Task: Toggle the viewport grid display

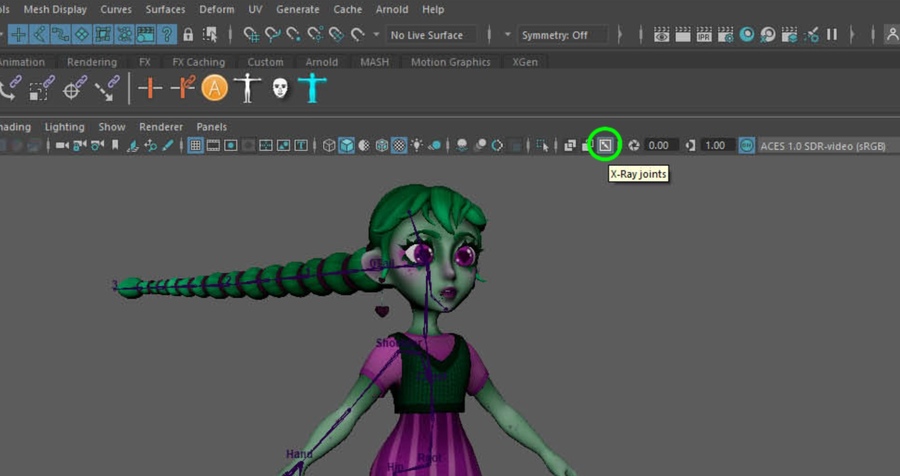Action: (196, 146)
